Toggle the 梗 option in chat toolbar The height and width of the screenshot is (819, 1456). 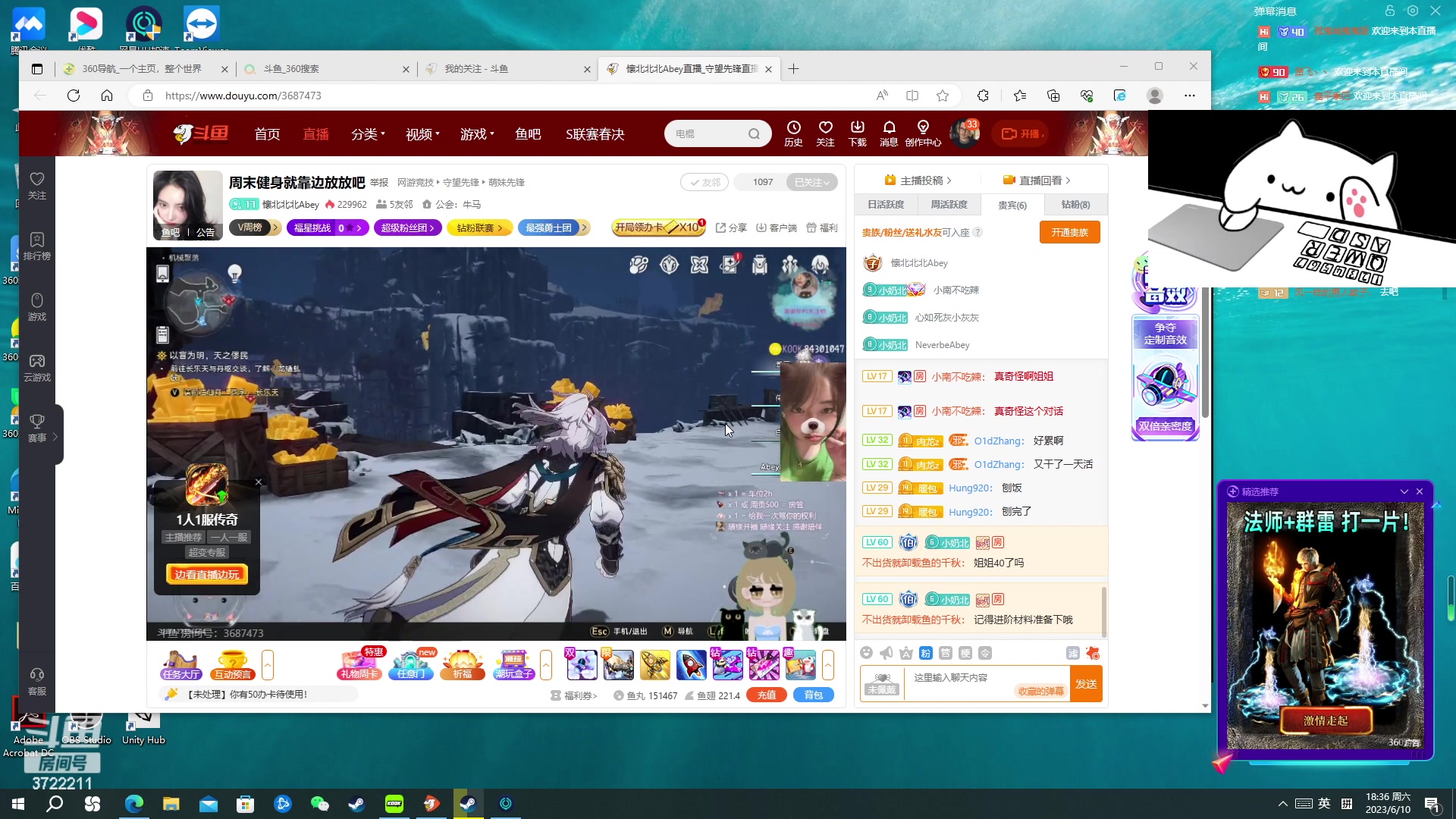pos(965,653)
